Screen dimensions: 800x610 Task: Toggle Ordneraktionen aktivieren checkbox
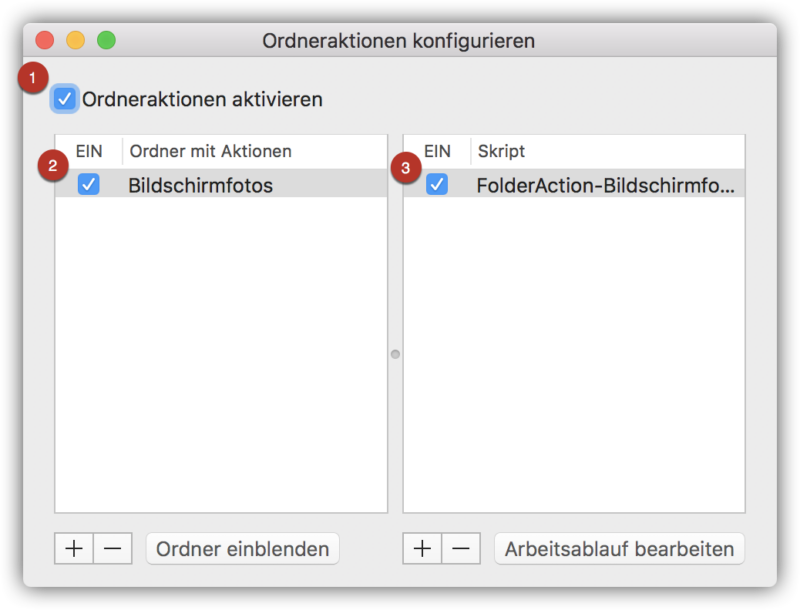pyautogui.click(x=65, y=98)
